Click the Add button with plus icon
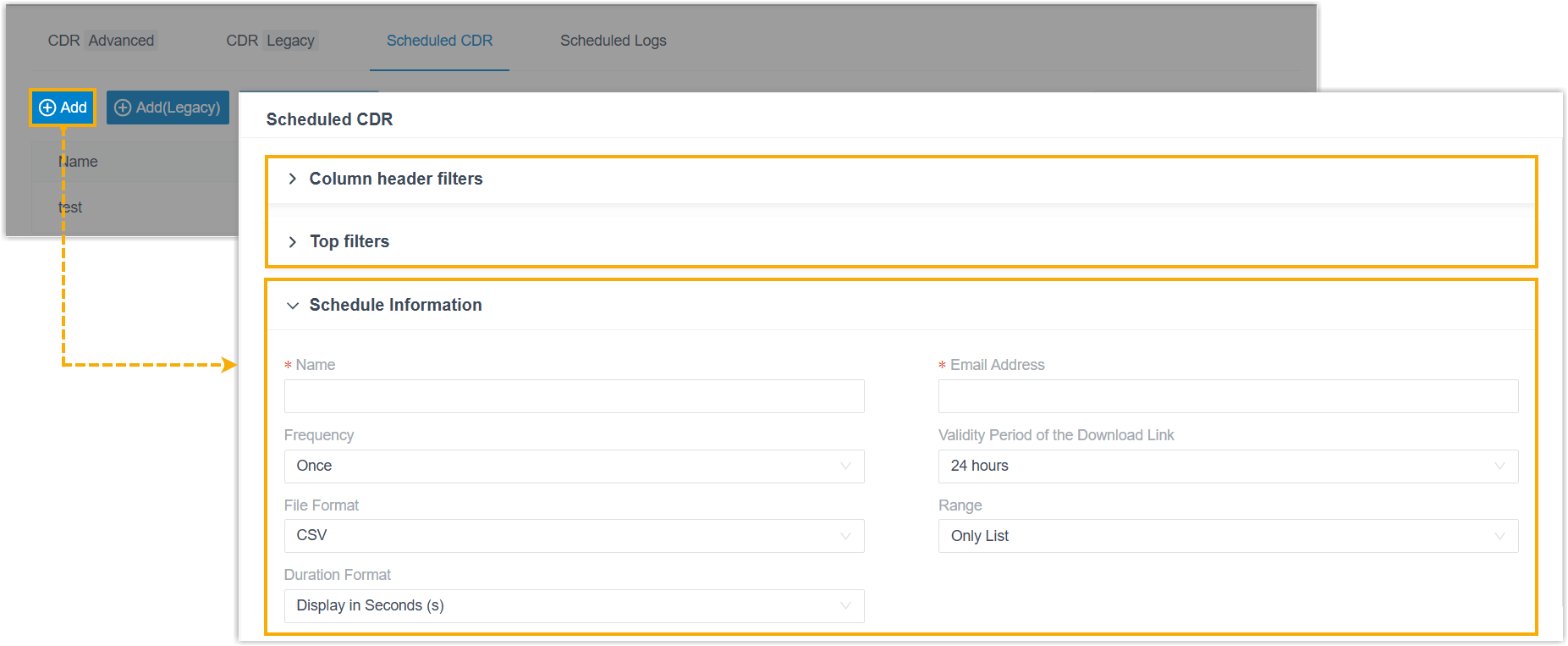This screenshot has height=646, width=1568. (63, 108)
